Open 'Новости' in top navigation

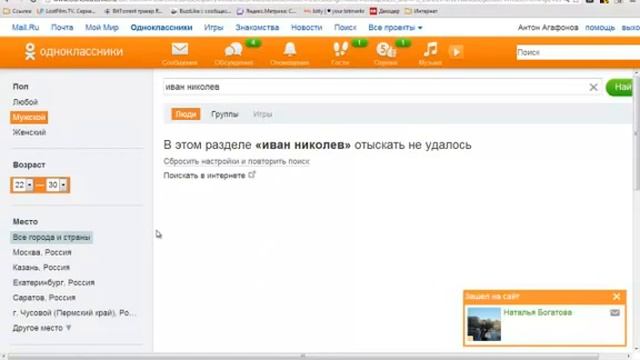click(307, 27)
